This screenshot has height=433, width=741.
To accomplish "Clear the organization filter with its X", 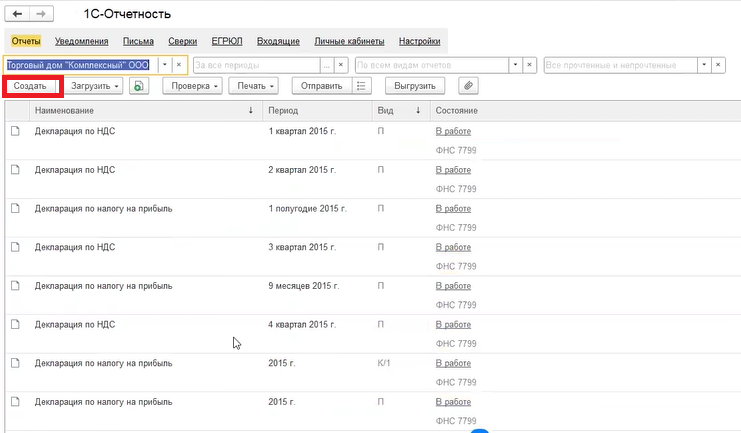I will (178, 64).
